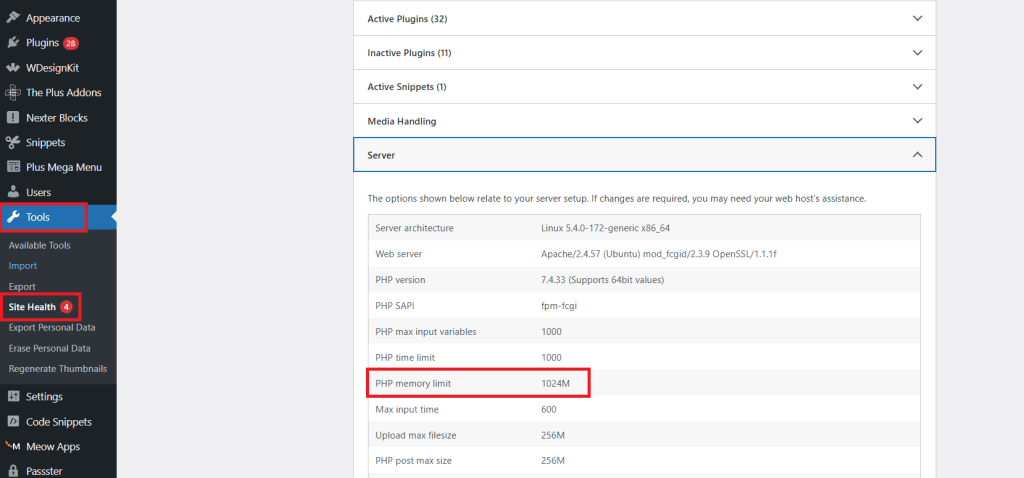Open the Code Snippets menu
1024x478 pixels.
point(58,422)
